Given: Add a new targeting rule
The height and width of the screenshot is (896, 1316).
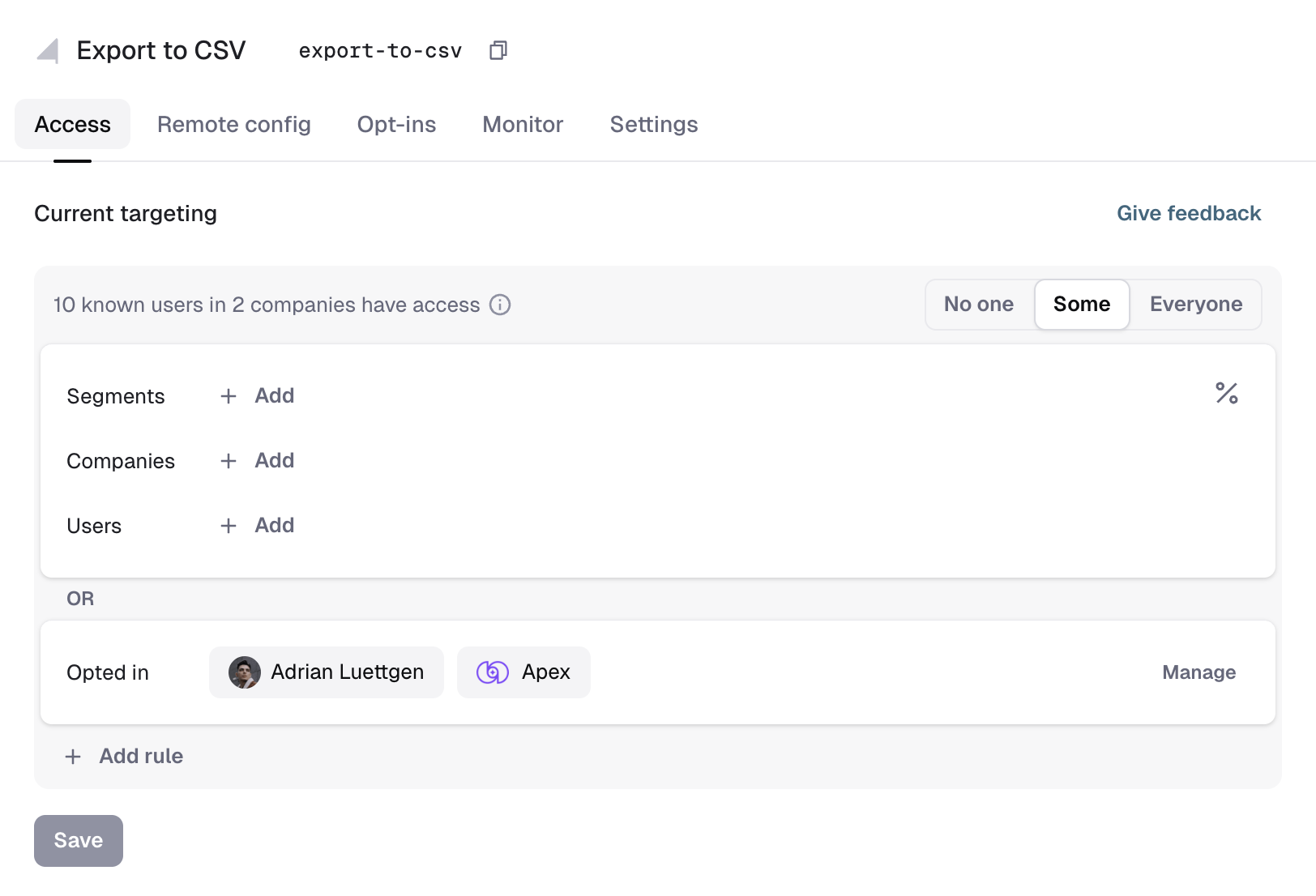Looking at the screenshot, I should point(124,757).
